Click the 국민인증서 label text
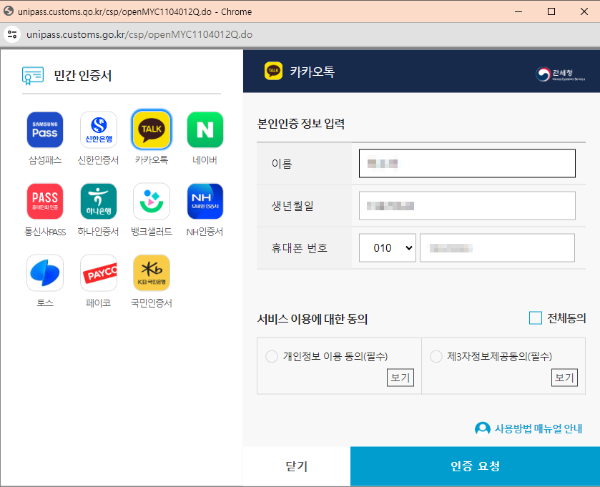 pyautogui.click(x=152, y=303)
